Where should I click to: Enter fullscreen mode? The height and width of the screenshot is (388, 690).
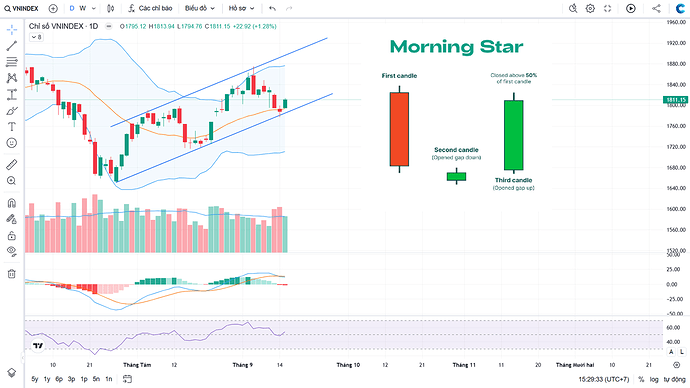point(608,8)
